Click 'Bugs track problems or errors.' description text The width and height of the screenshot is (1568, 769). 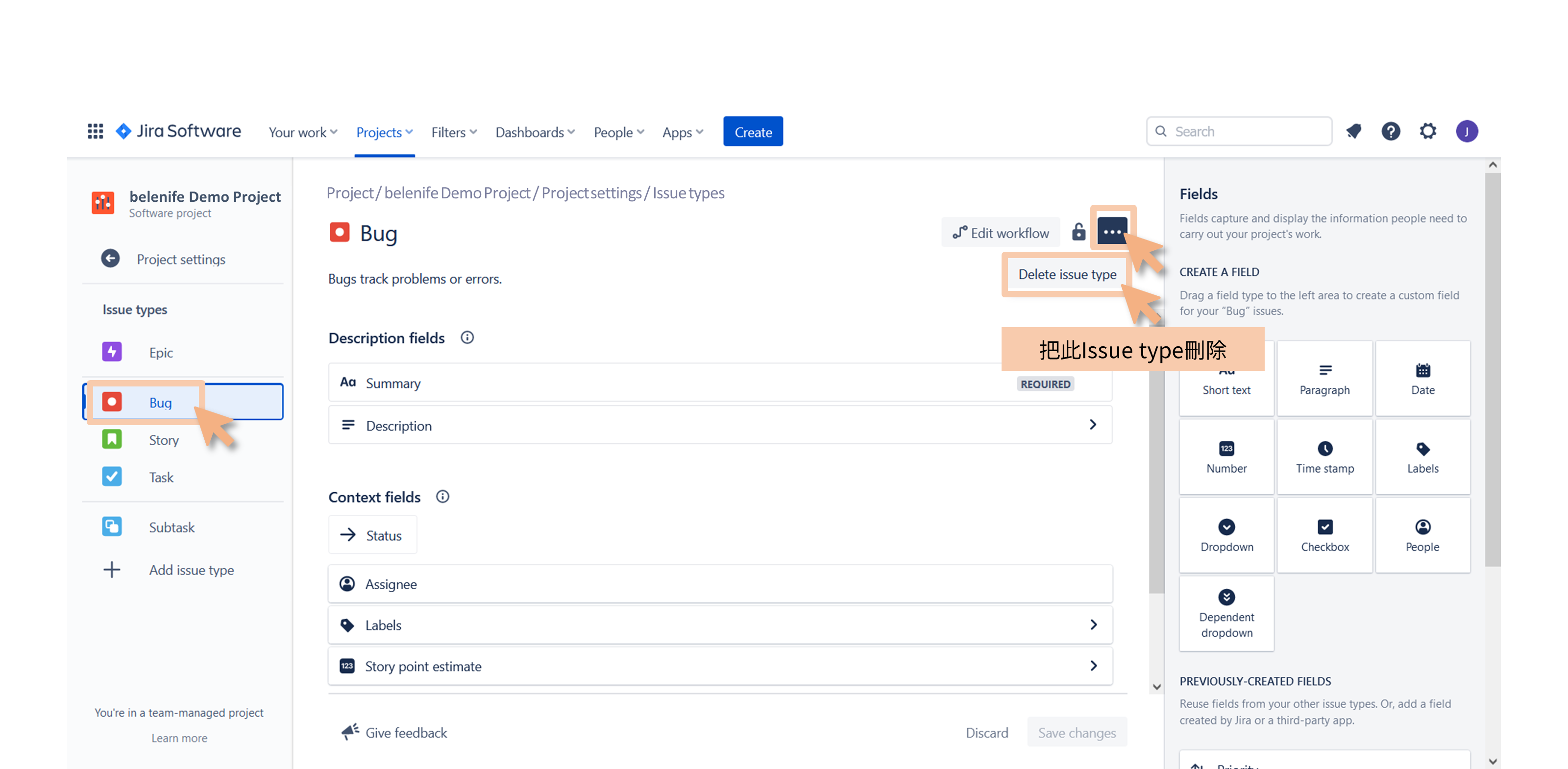[x=415, y=279]
